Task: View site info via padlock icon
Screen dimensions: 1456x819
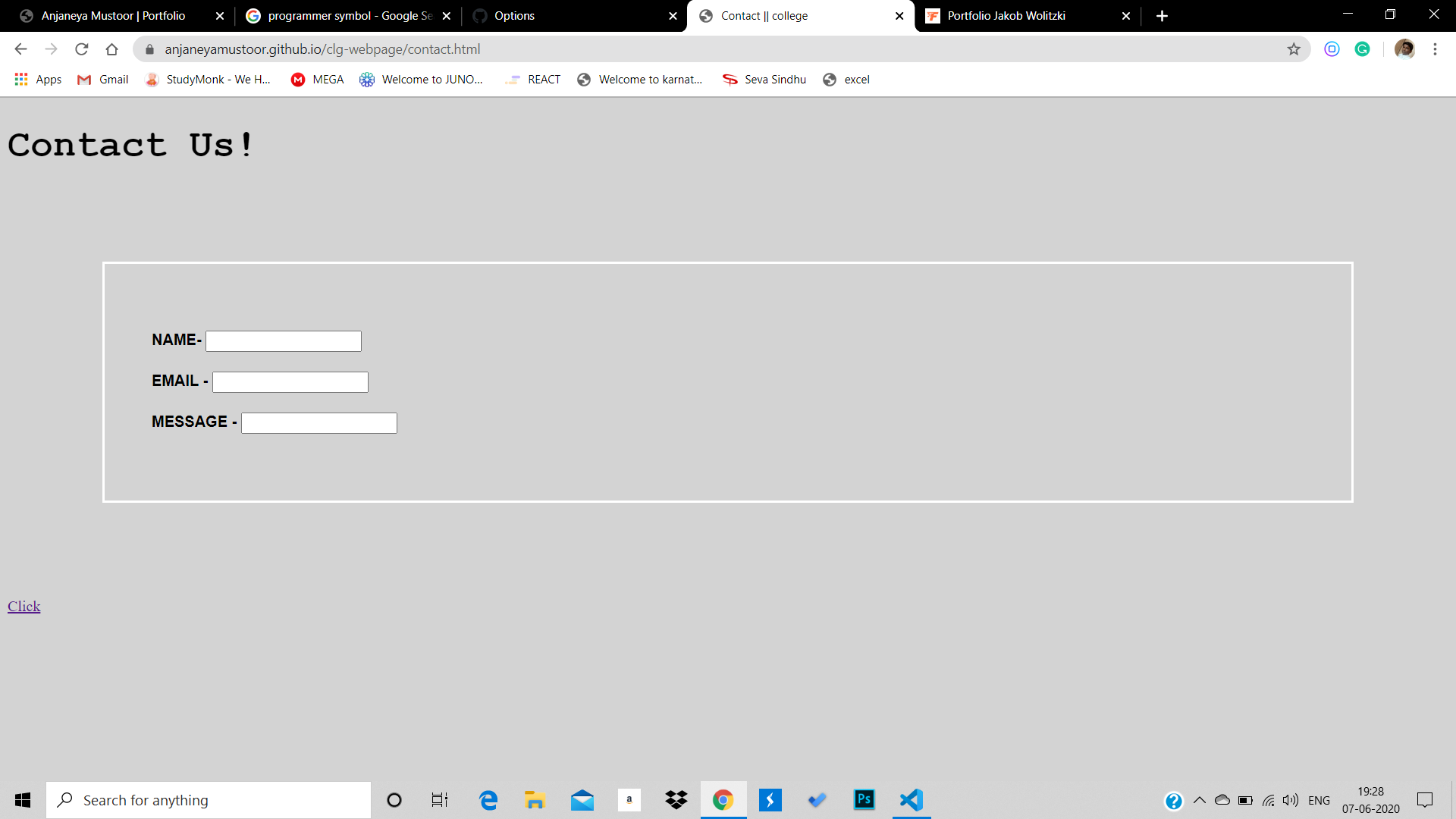Action: [x=149, y=49]
